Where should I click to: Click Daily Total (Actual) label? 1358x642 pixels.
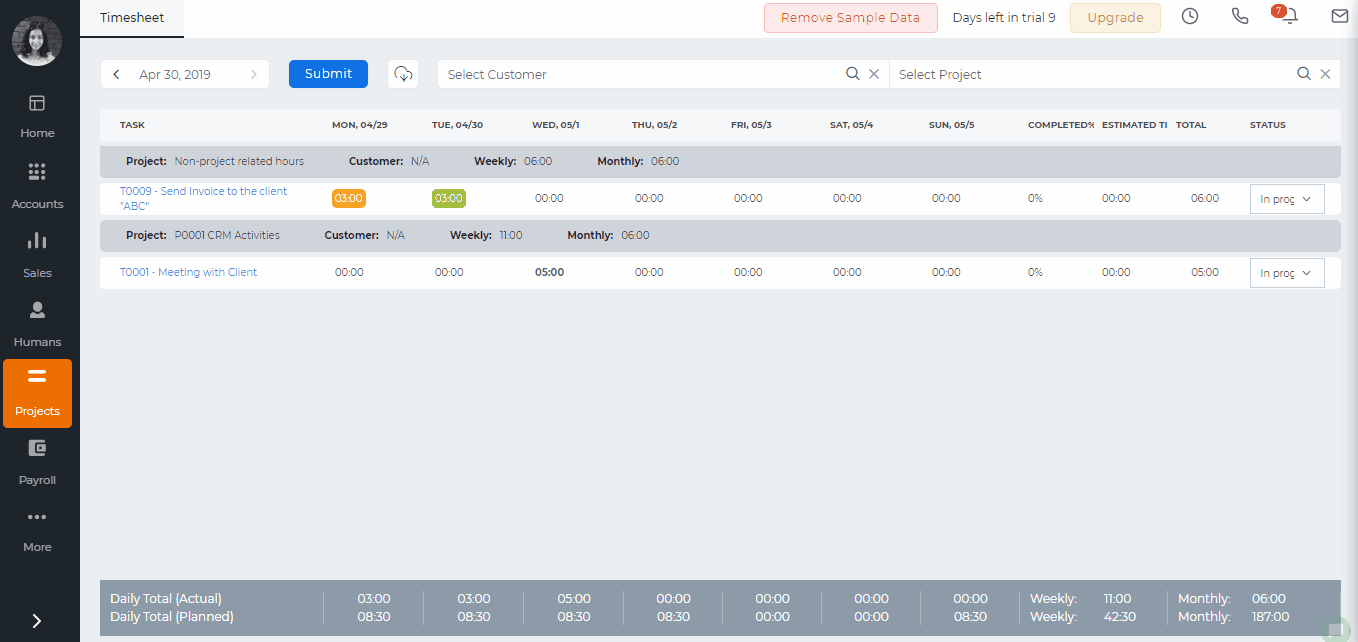(x=166, y=599)
